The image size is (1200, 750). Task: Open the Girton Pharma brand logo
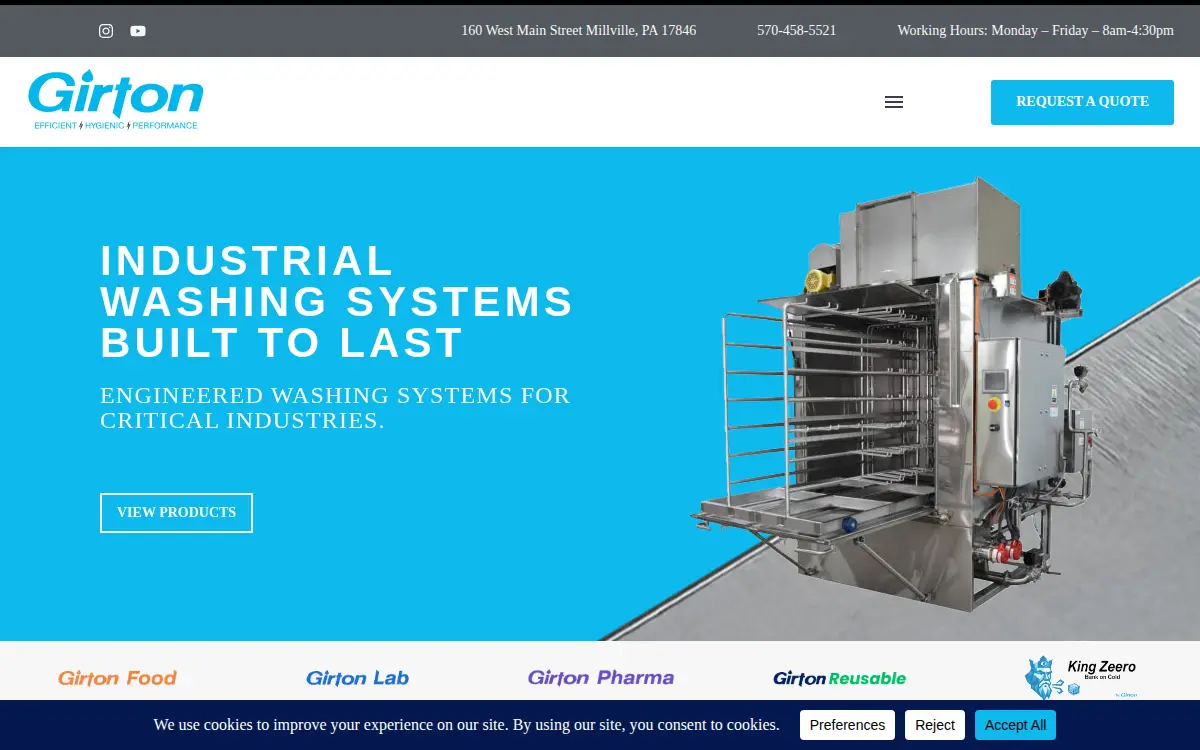pyautogui.click(x=601, y=678)
